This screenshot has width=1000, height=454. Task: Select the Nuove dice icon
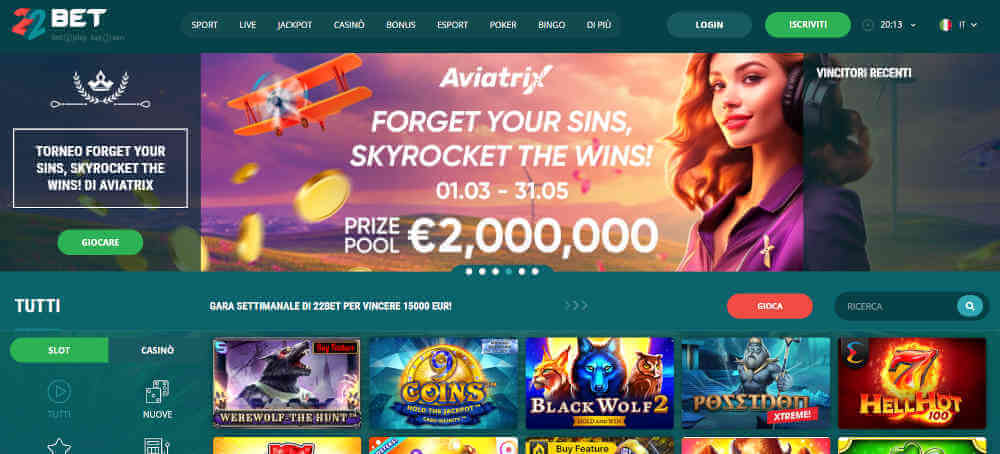pyautogui.click(x=157, y=392)
